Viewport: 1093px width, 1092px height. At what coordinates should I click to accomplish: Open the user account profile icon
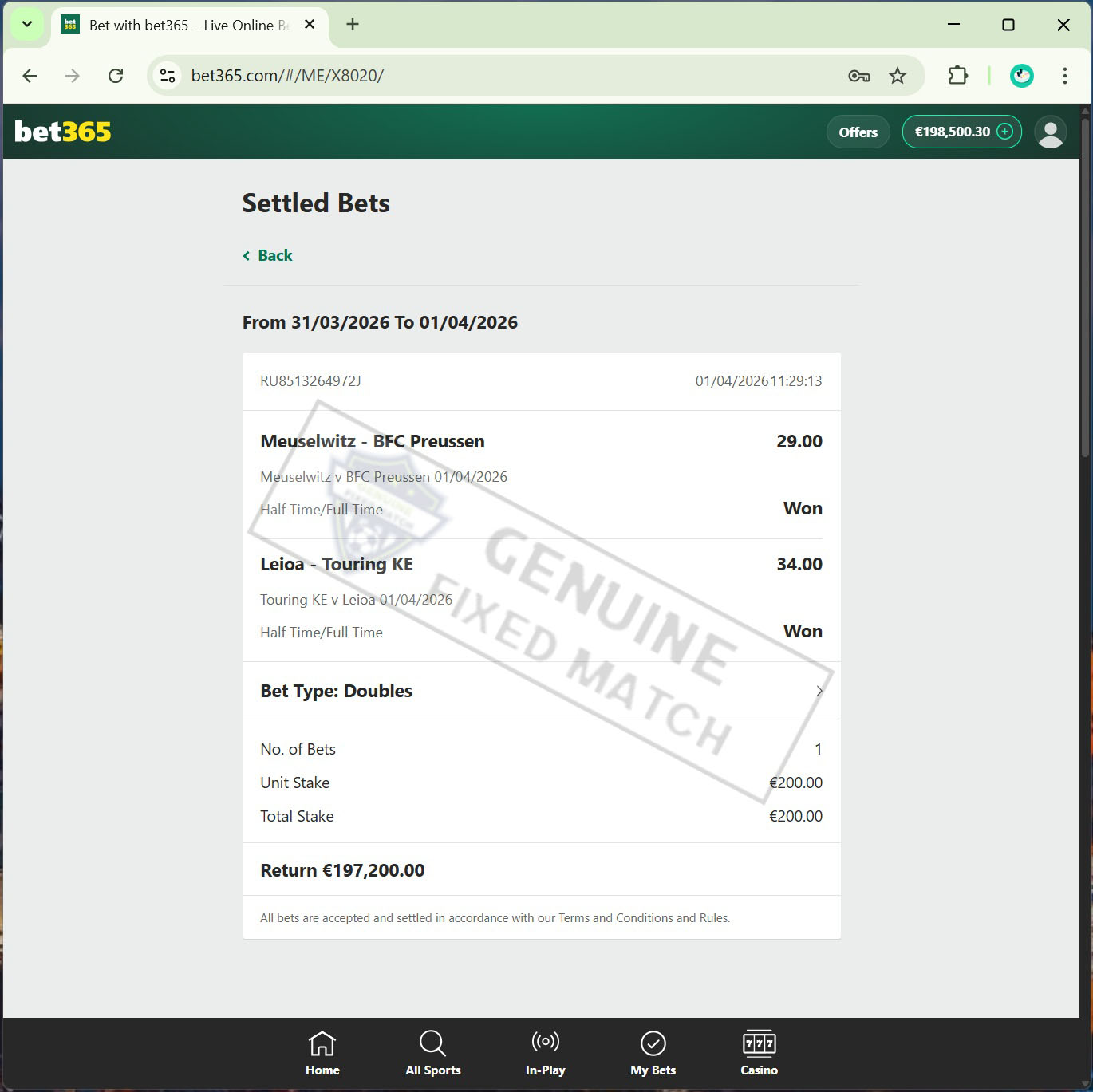[x=1050, y=132]
